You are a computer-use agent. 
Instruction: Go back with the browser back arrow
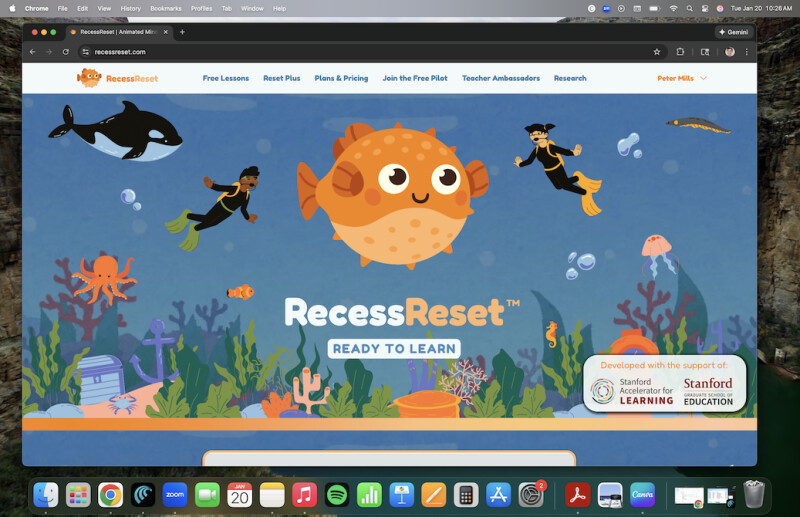(33, 52)
